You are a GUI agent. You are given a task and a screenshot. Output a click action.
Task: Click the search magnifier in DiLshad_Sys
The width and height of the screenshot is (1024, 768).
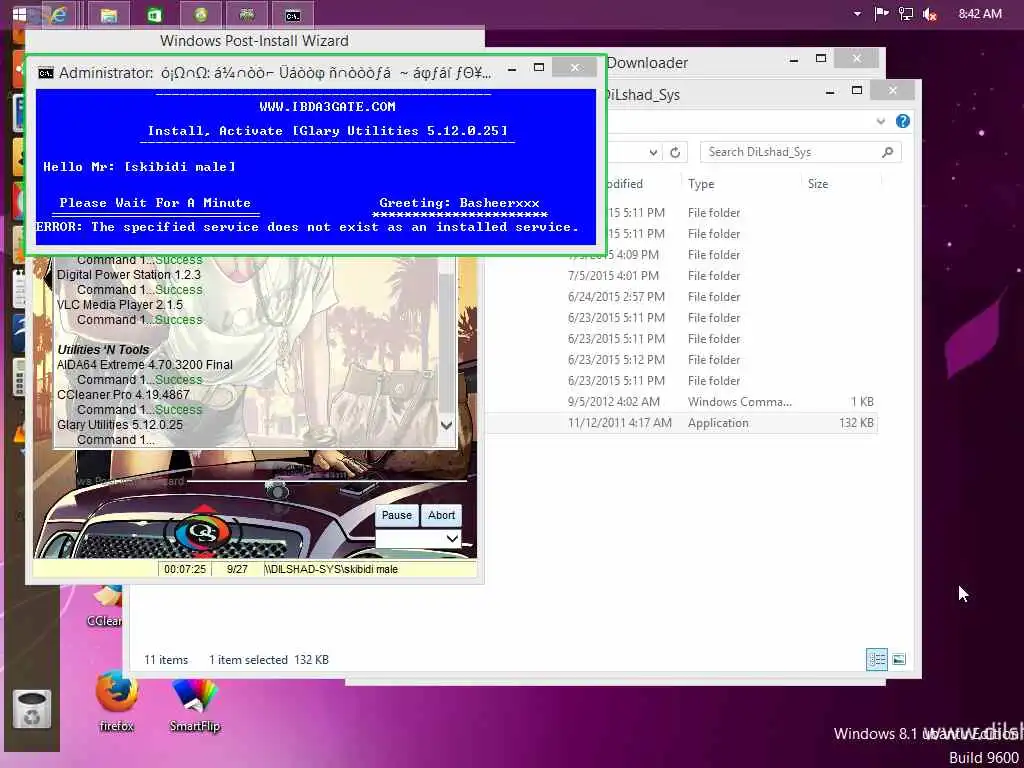(887, 152)
